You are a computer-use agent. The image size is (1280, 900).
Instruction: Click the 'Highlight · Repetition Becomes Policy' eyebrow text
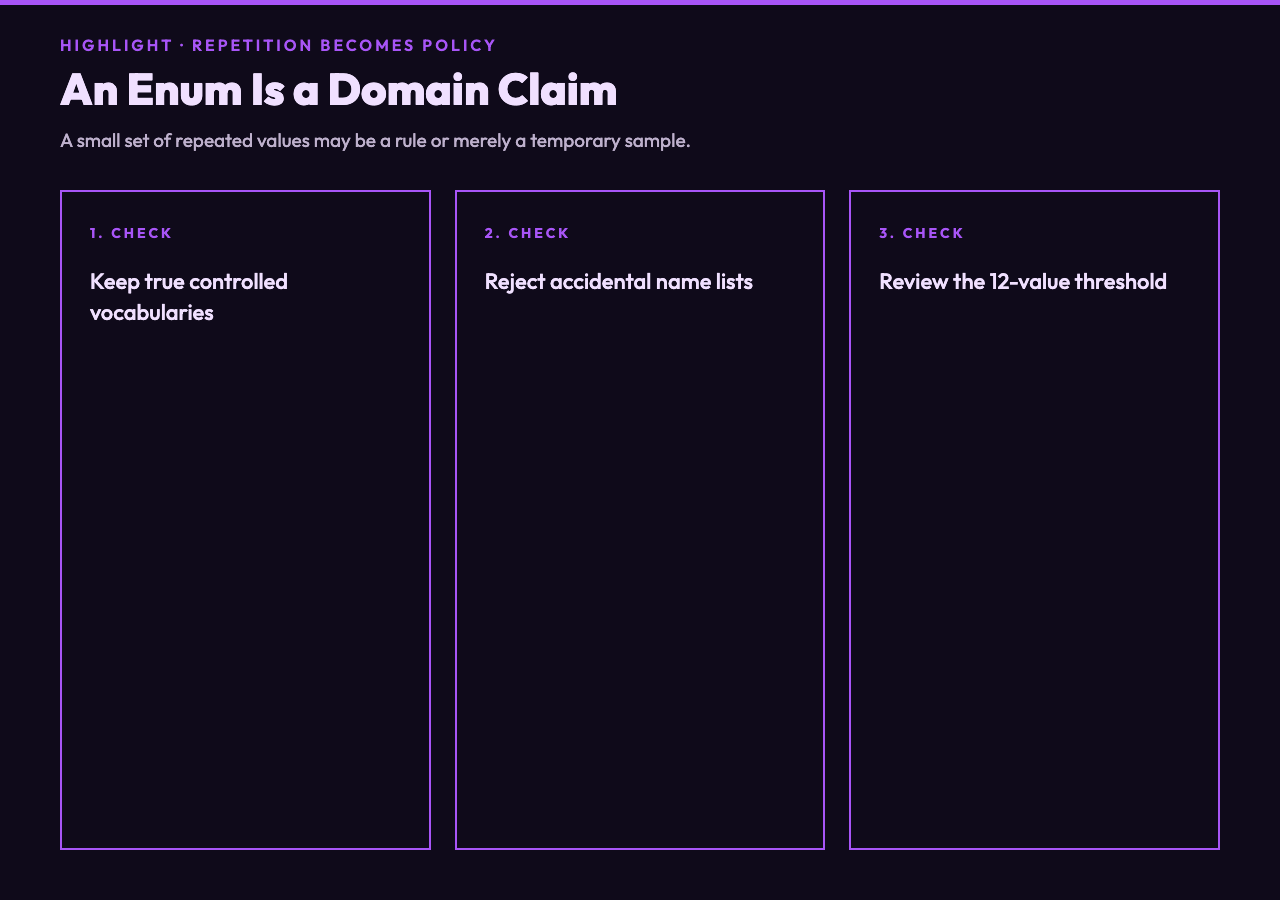pos(278,45)
